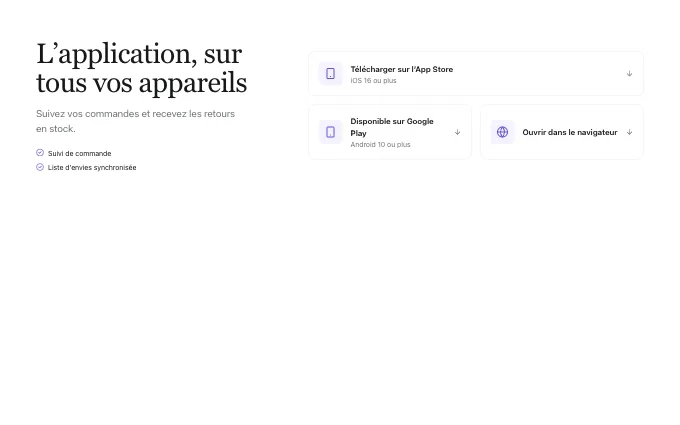Click check icon next to Liste d'envies synchronisée

tap(40, 167)
